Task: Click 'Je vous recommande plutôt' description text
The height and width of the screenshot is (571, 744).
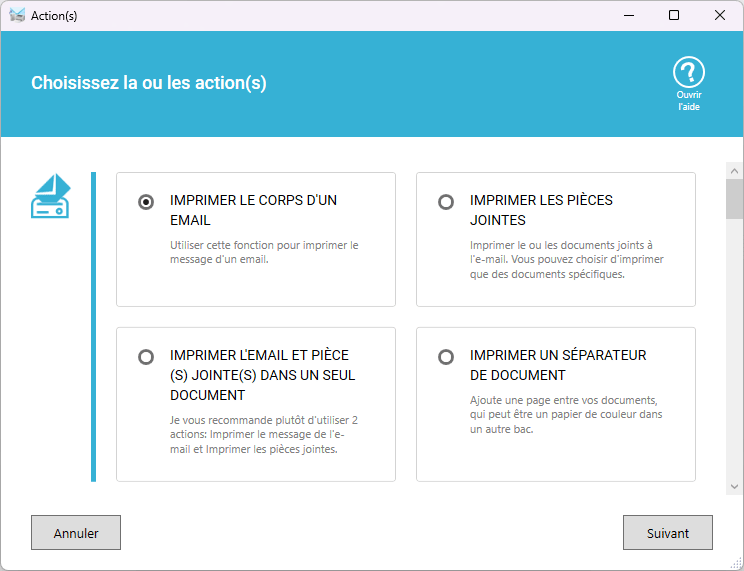Action: coord(264,434)
